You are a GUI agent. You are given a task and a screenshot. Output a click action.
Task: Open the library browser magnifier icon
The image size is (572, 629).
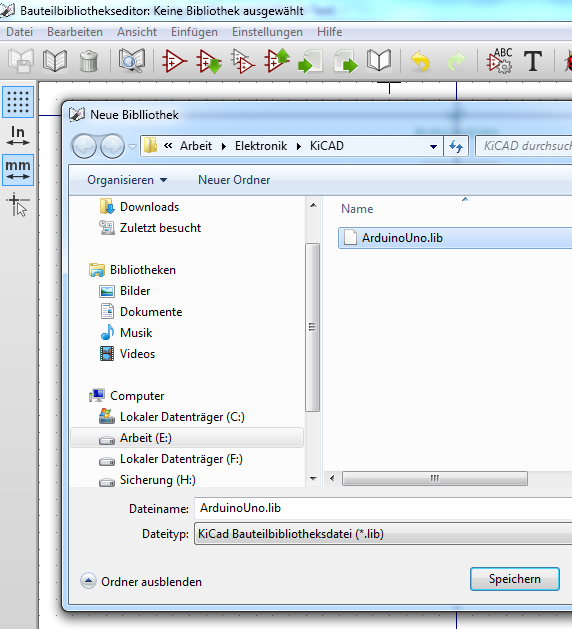coord(132,61)
